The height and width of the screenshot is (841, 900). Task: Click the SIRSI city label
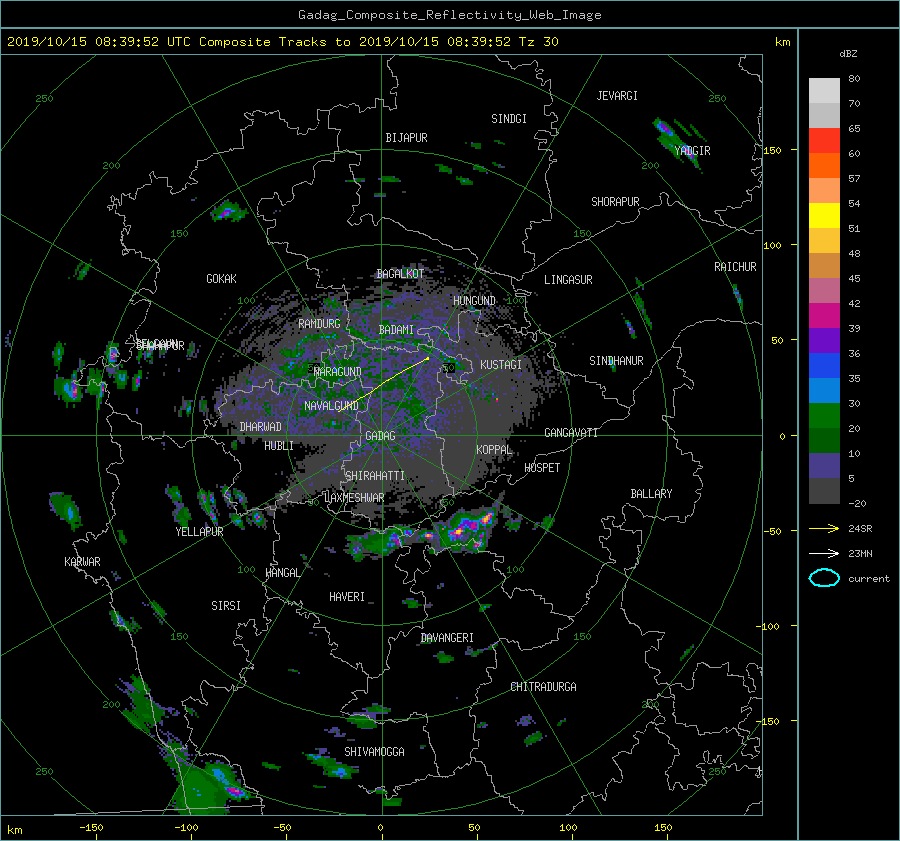(226, 606)
